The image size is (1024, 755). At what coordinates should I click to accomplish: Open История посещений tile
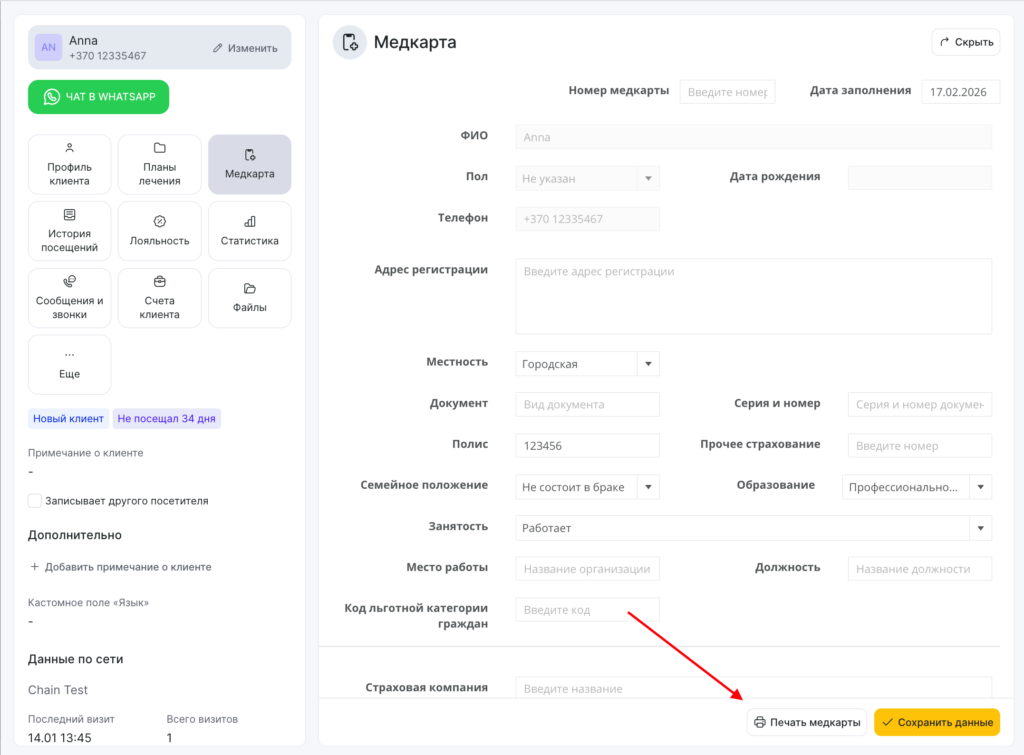69,231
